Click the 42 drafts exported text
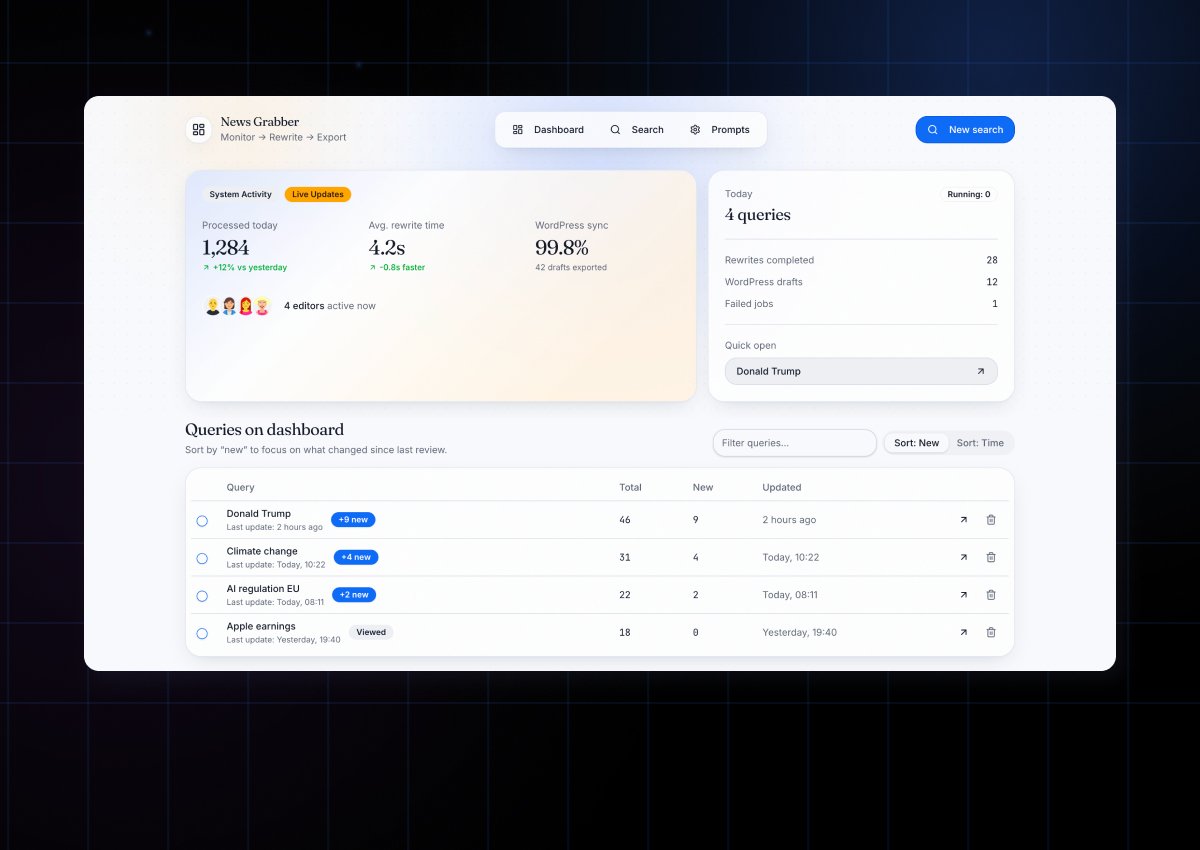Image resolution: width=1200 pixels, height=850 pixels. [571, 268]
